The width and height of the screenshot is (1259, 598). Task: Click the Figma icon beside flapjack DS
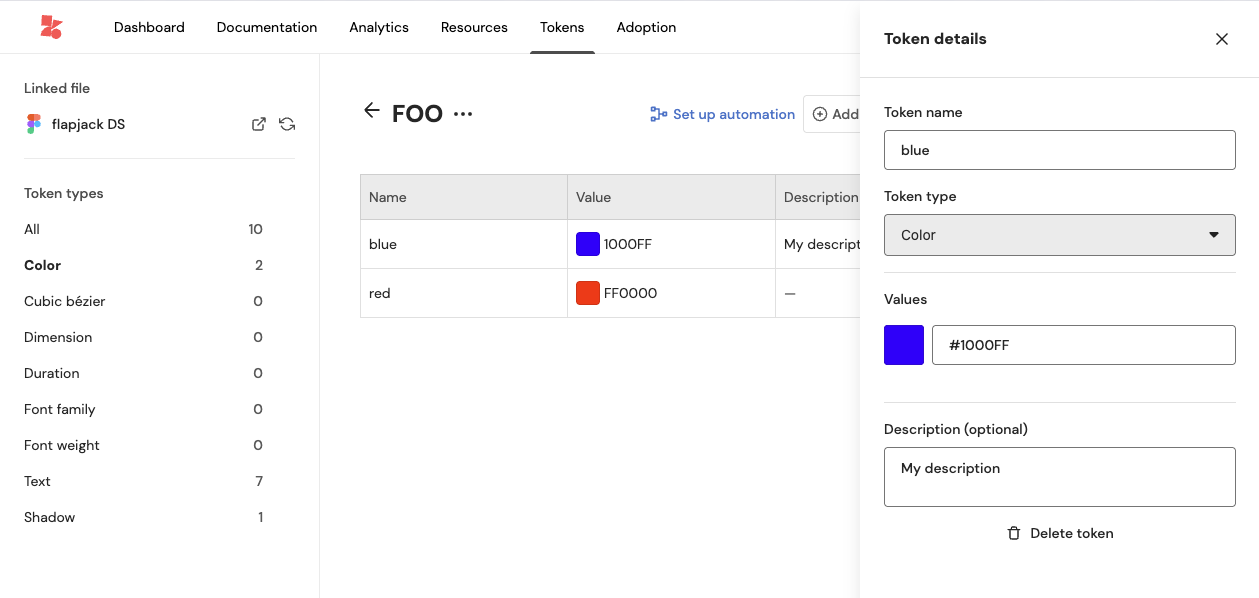point(34,124)
